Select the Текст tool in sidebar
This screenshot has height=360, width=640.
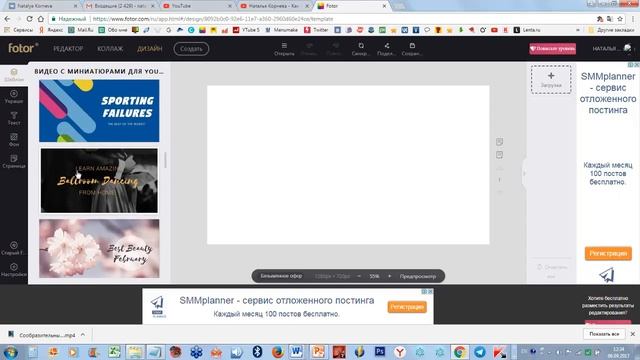(14, 118)
